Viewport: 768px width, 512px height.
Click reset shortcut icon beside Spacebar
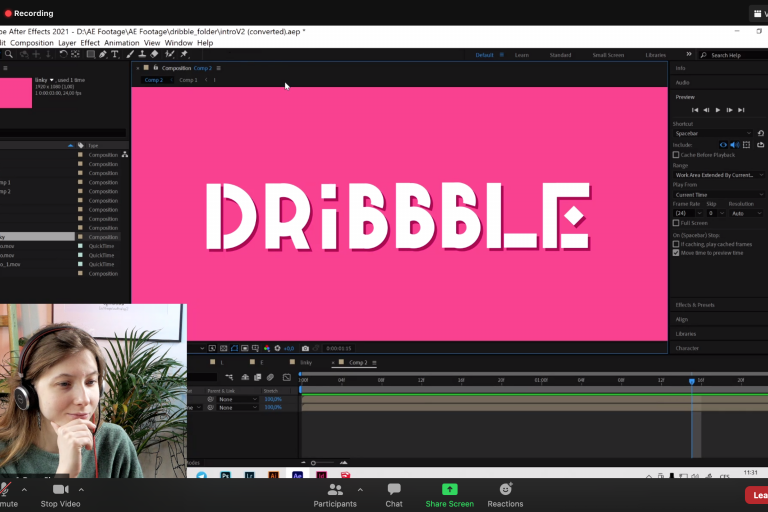[760, 133]
